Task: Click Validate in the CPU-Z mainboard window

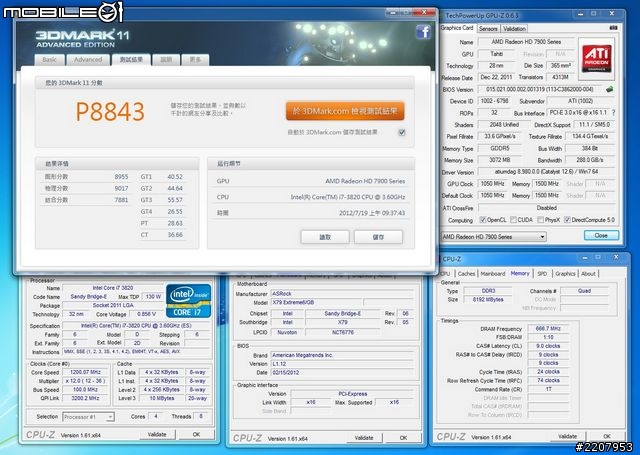Action: pyautogui.click(x=364, y=438)
